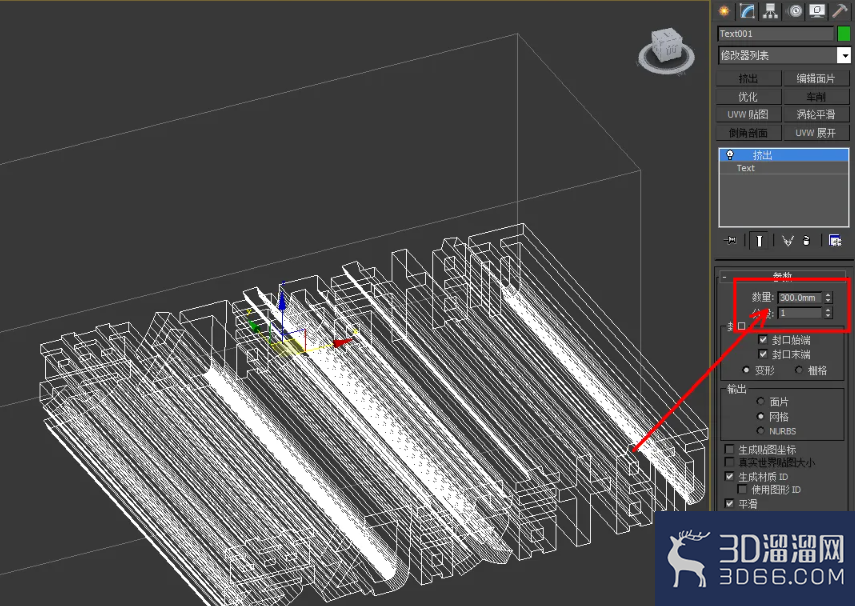
Task: Click the 编辑面片 modifier button
Action: click(x=816, y=79)
